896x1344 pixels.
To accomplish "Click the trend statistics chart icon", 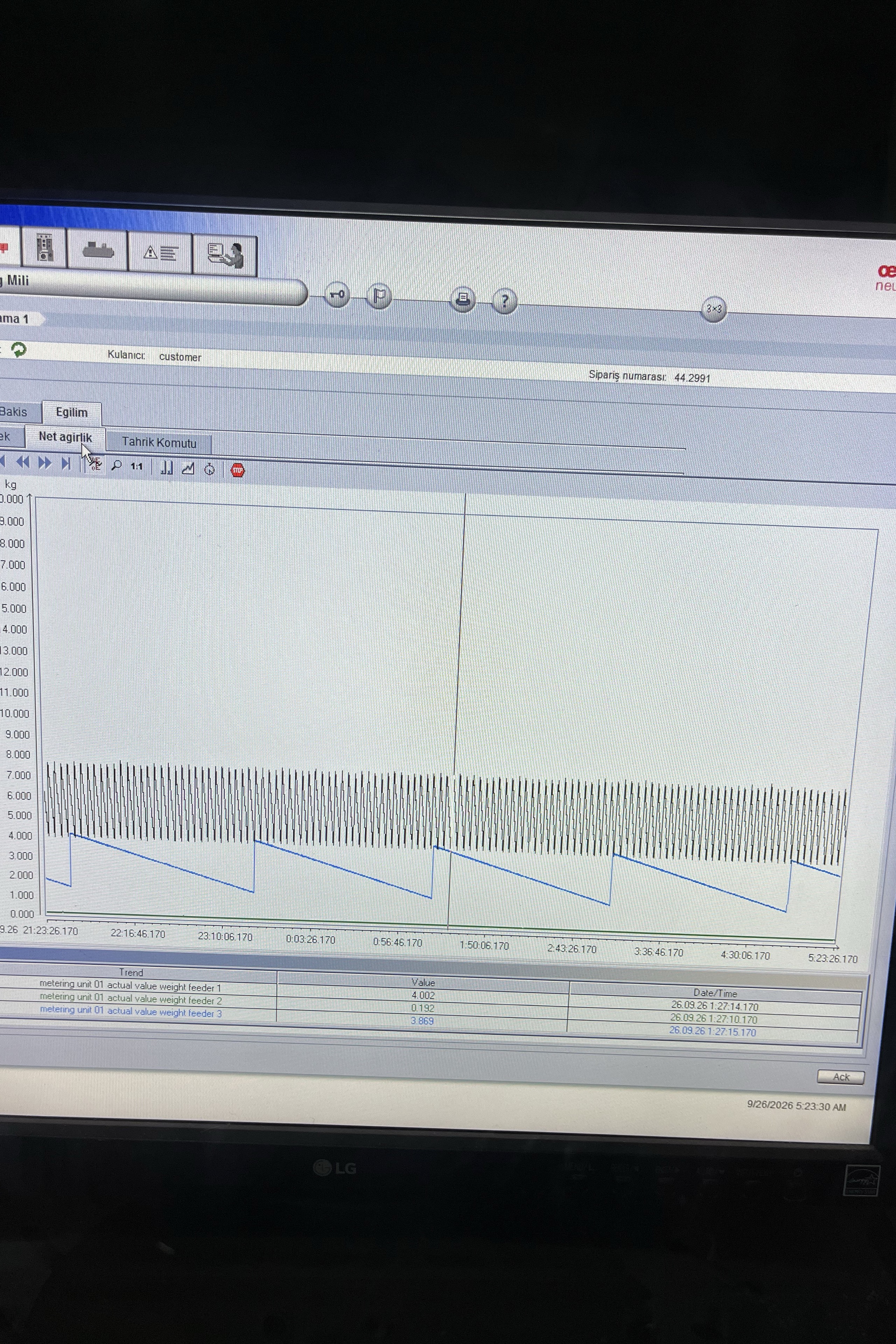I will point(188,469).
